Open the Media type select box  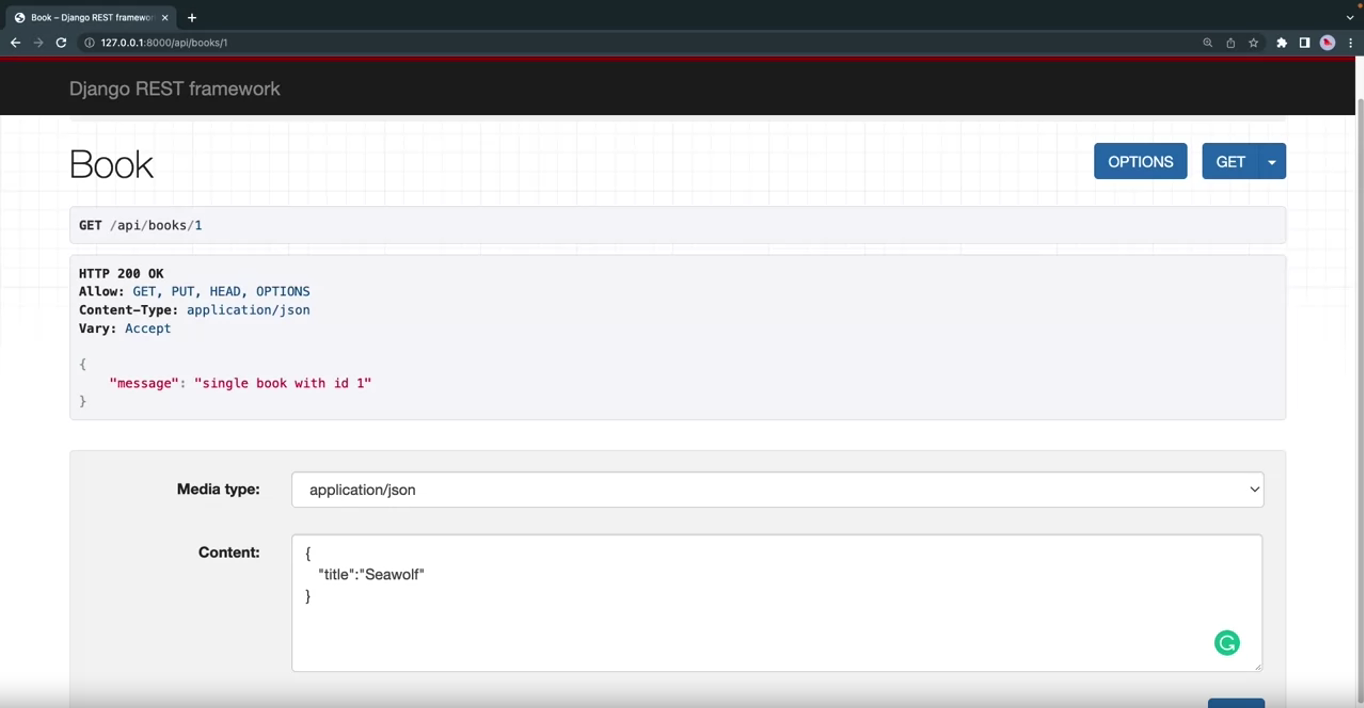777,490
